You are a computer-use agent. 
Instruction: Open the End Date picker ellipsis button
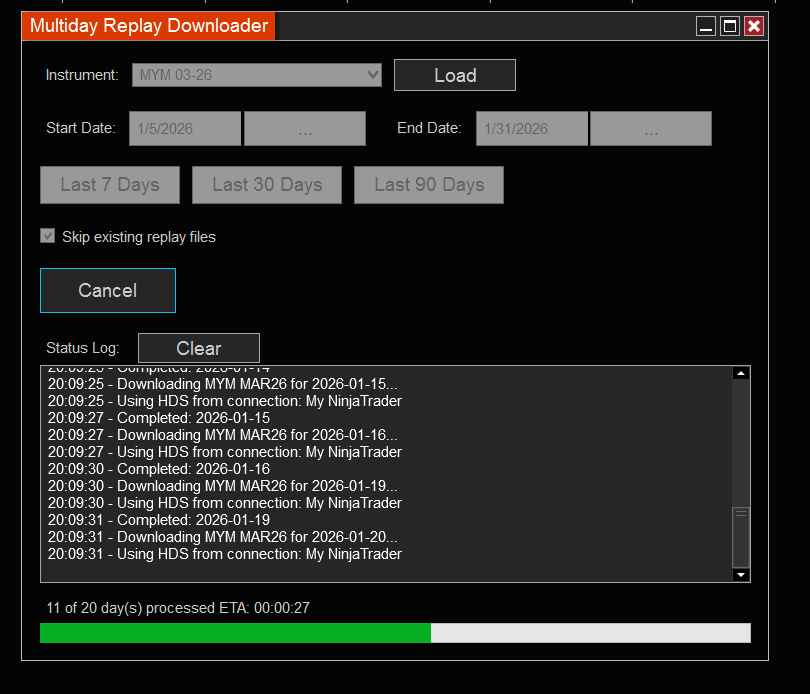(651, 129)
